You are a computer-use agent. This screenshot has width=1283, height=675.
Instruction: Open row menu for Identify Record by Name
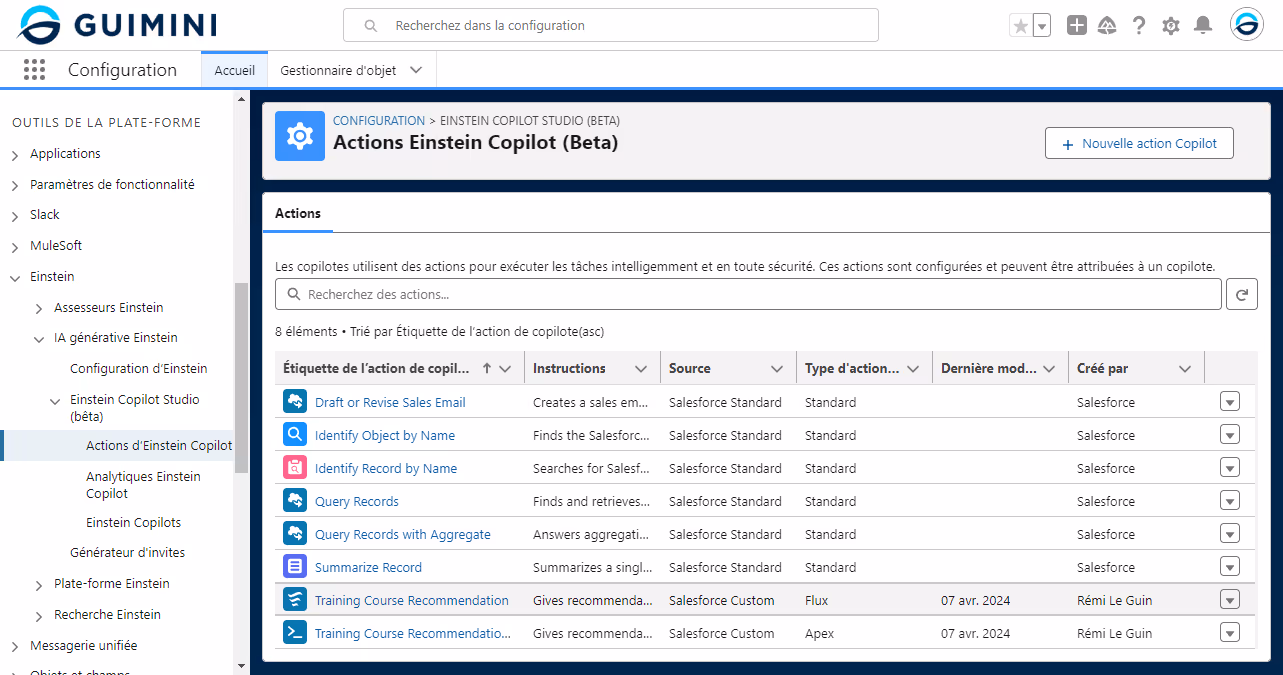click(x=1230, y=468)
